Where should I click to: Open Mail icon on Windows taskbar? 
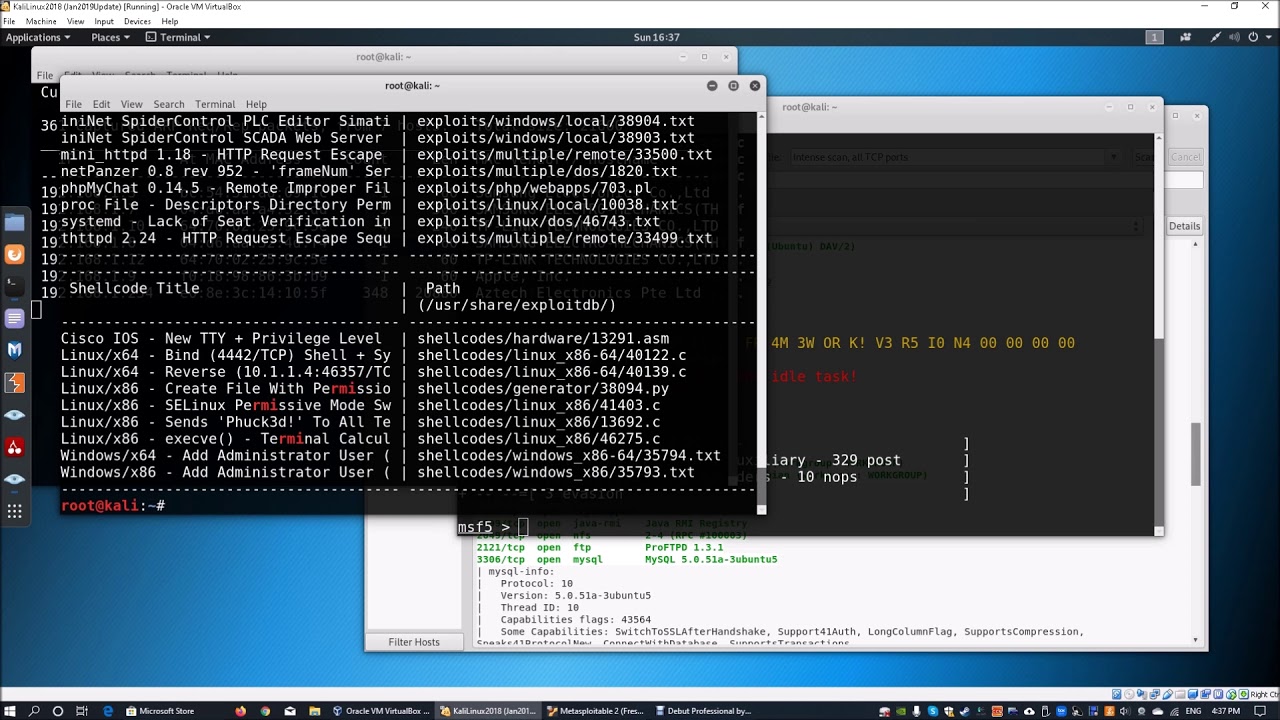[290, 711]
